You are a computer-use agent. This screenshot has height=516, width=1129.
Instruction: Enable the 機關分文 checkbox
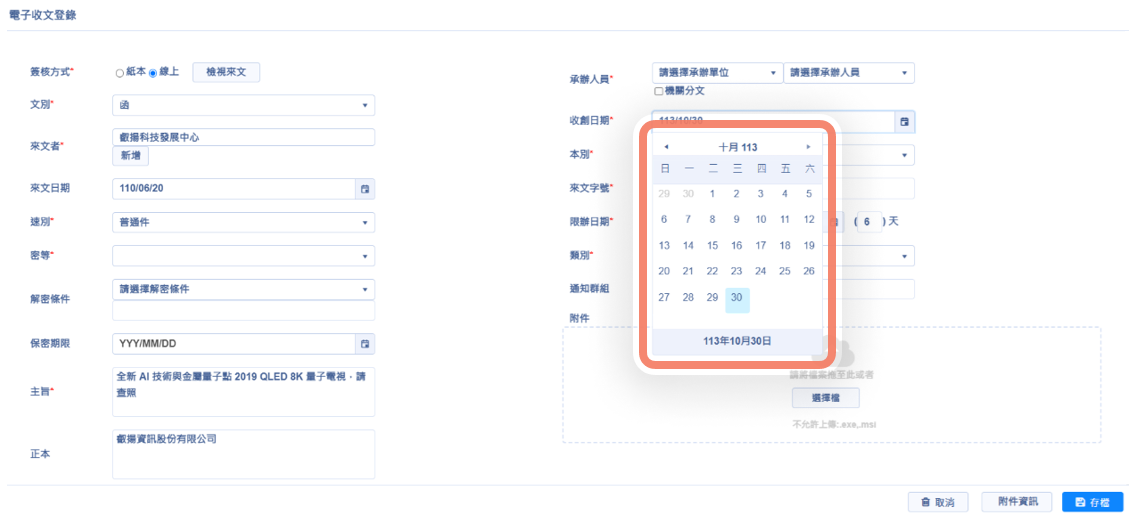click(x=658, y=91)
